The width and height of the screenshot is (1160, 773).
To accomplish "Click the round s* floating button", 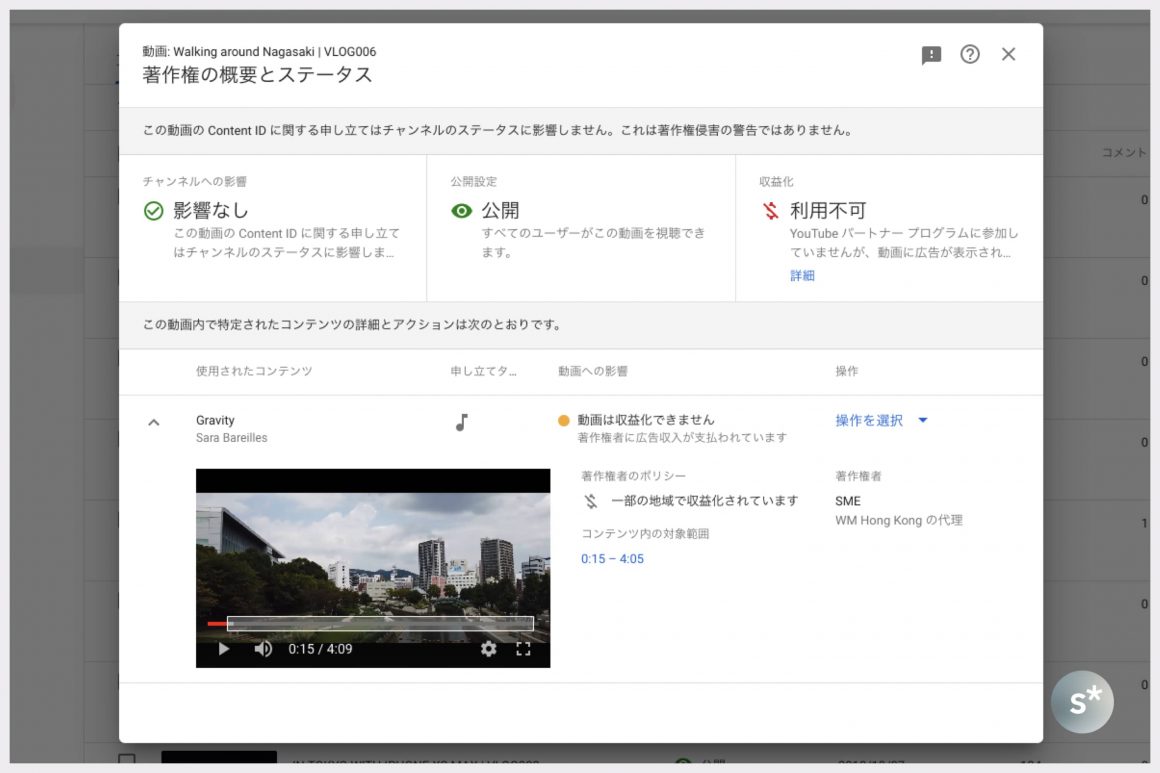I will [x=1082, y=702].
